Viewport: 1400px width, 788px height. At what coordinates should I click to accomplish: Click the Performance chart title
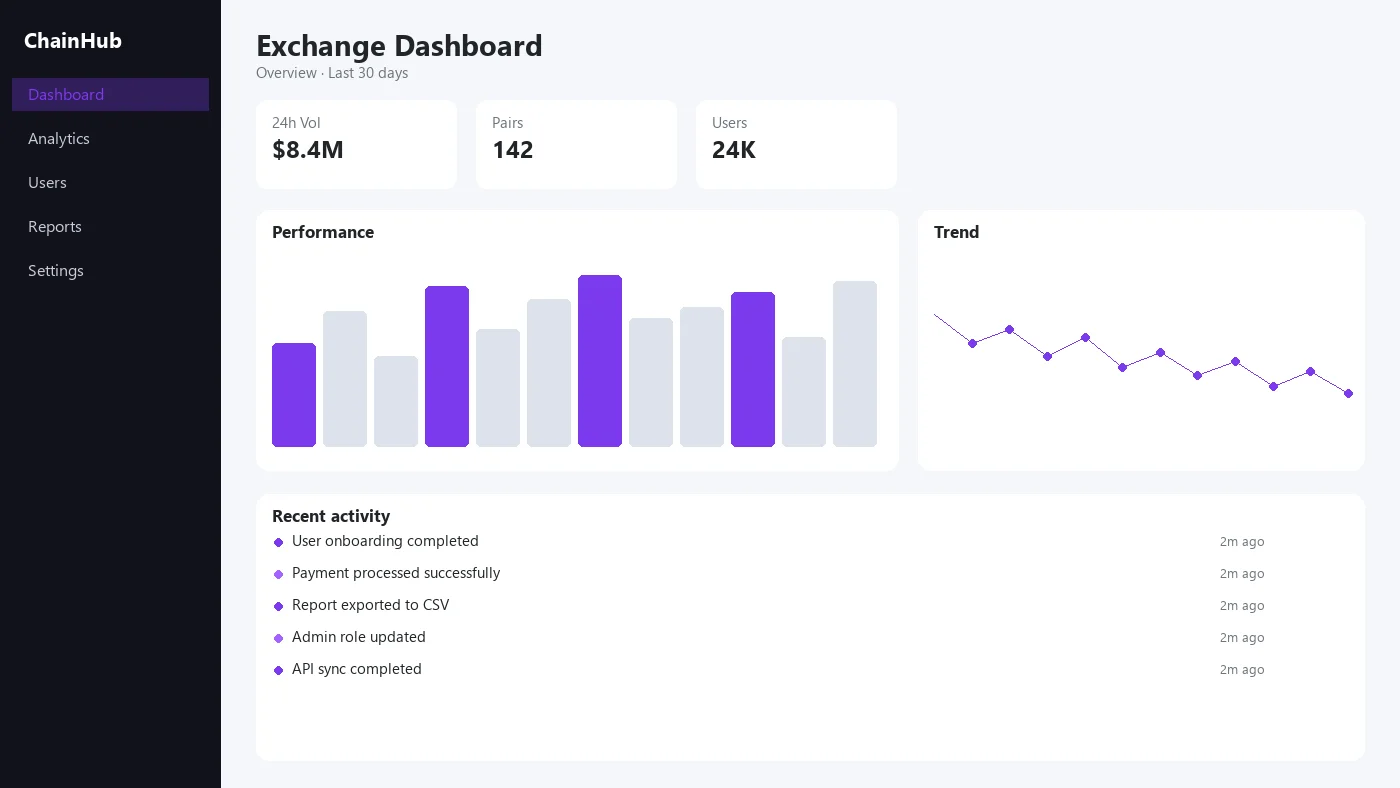pos(323,232)
